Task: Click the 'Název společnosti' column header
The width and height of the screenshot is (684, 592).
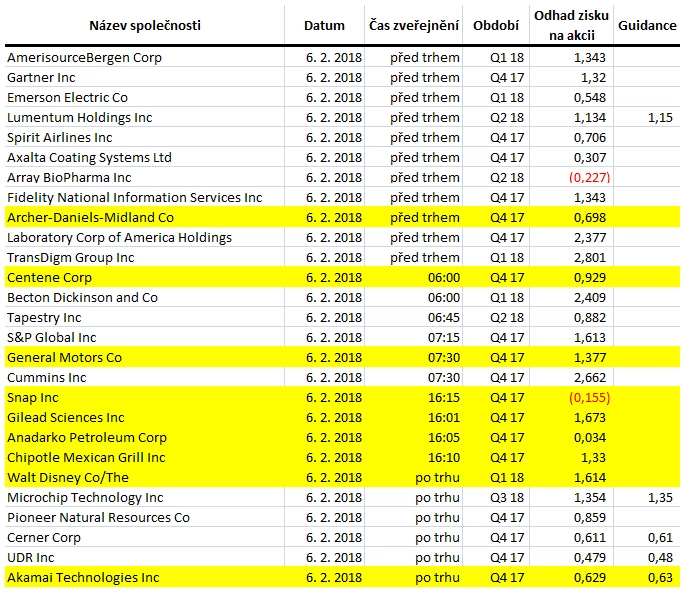Action: (145, 25)
